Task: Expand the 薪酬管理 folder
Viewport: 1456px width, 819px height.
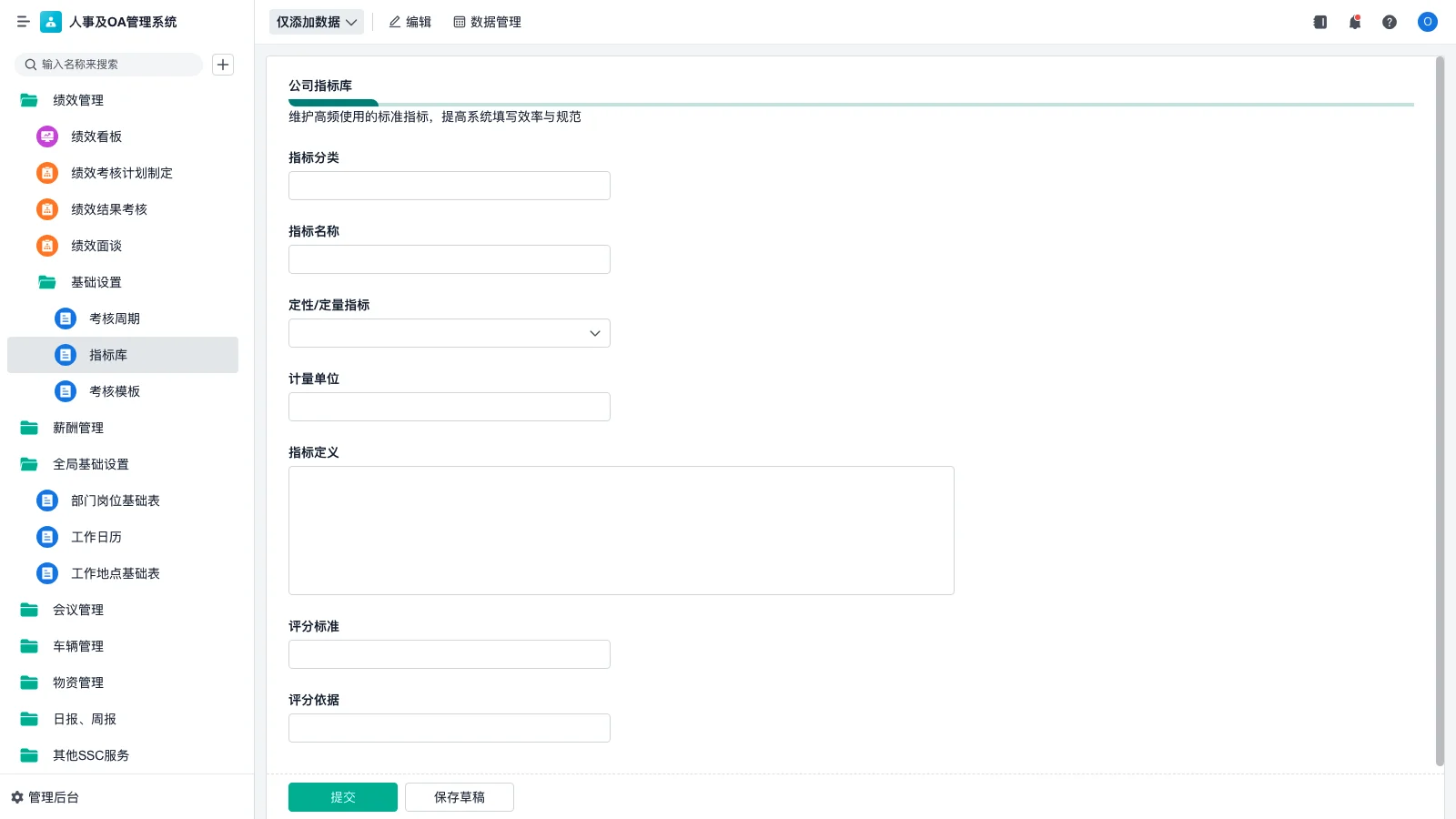Action: (77, 428)
